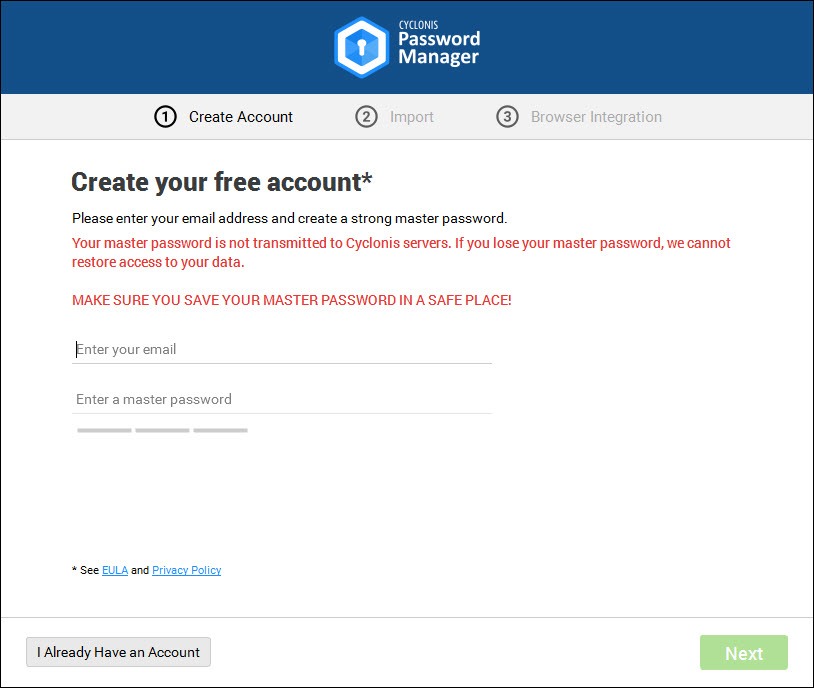Open the EULA link

pos(115,570)
